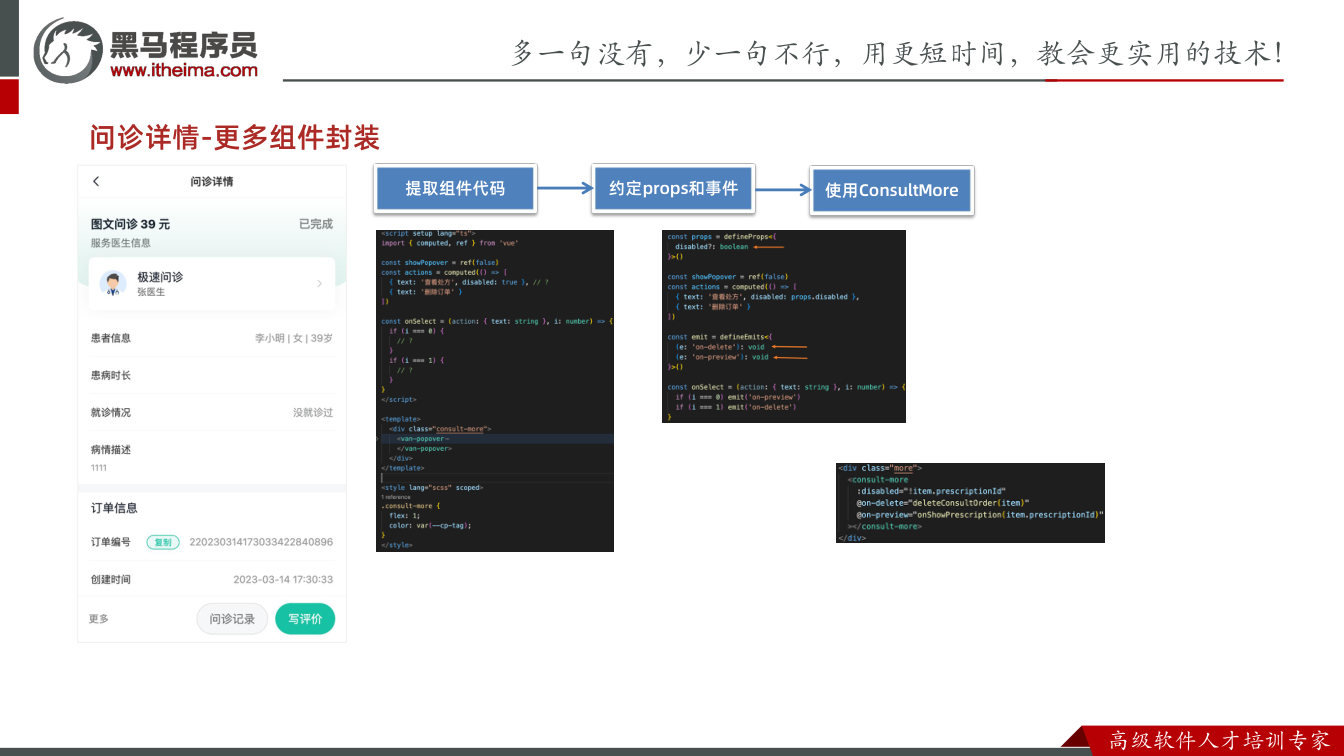Click the 病情描述 label

pos(110,449)
